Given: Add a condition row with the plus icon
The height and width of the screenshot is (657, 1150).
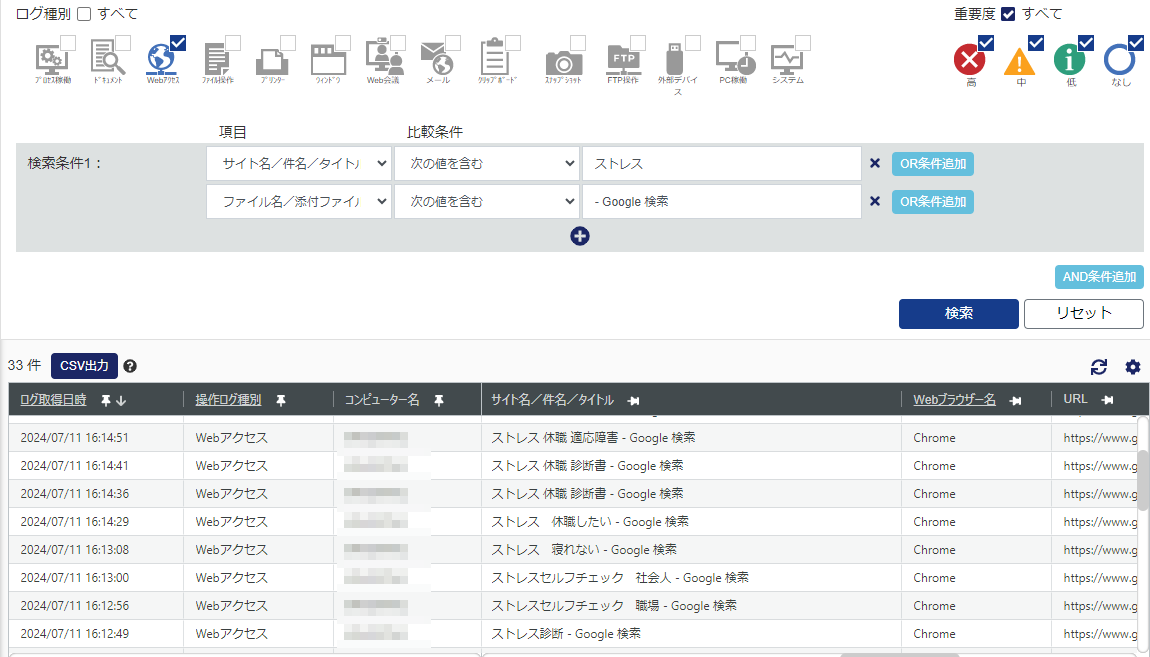Looking at the screenshot, I should click(579, 236).
